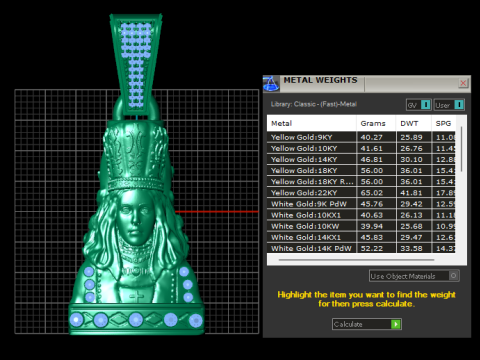Select Yellow Gold:22KY row
This screenshot has width=480, height=360.
361,193
